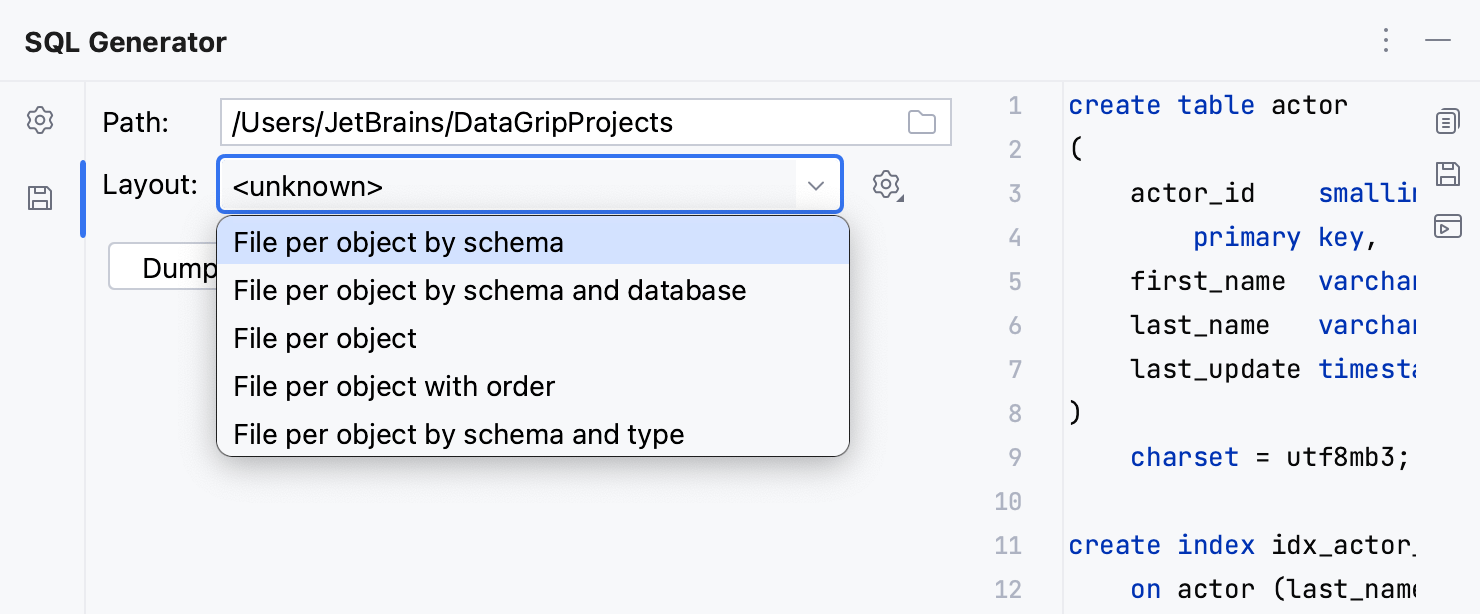
Task: Expand the Layout dropdown chevron
Action: [815, 184]
